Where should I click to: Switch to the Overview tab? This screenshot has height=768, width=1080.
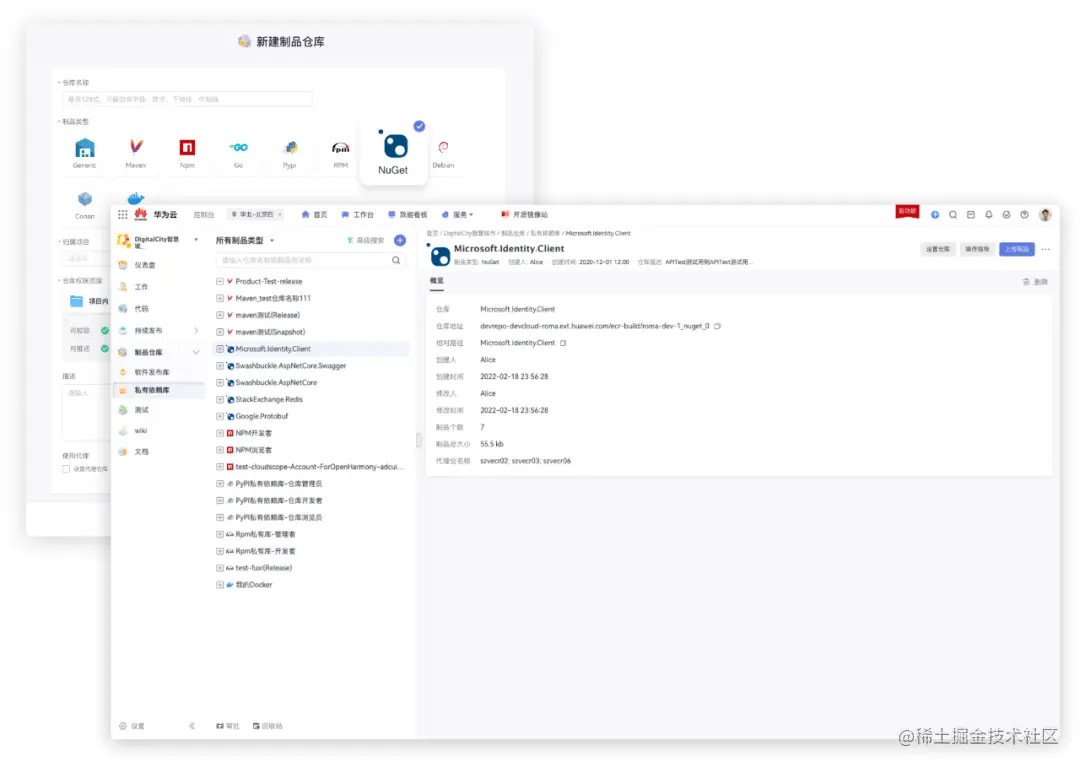[437, 281]
